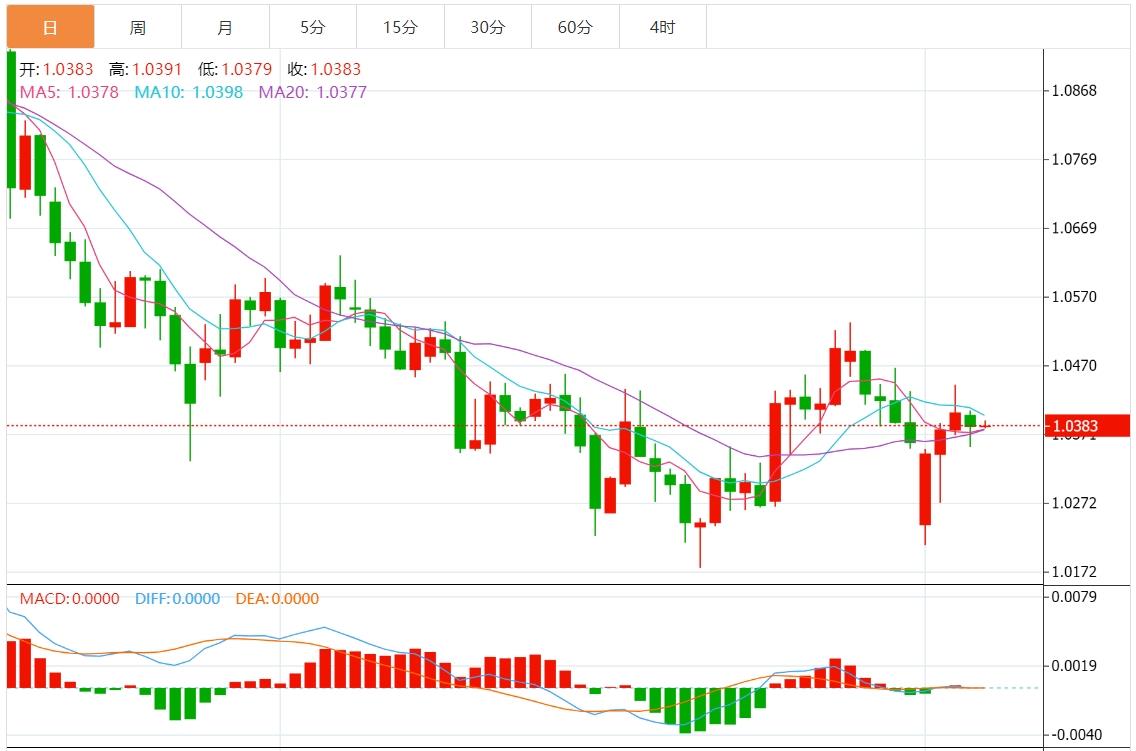Viewport: 1136px width, 751px height.
Task: Click the 1.0769 price axis label
Action: tap(1074, 159)
